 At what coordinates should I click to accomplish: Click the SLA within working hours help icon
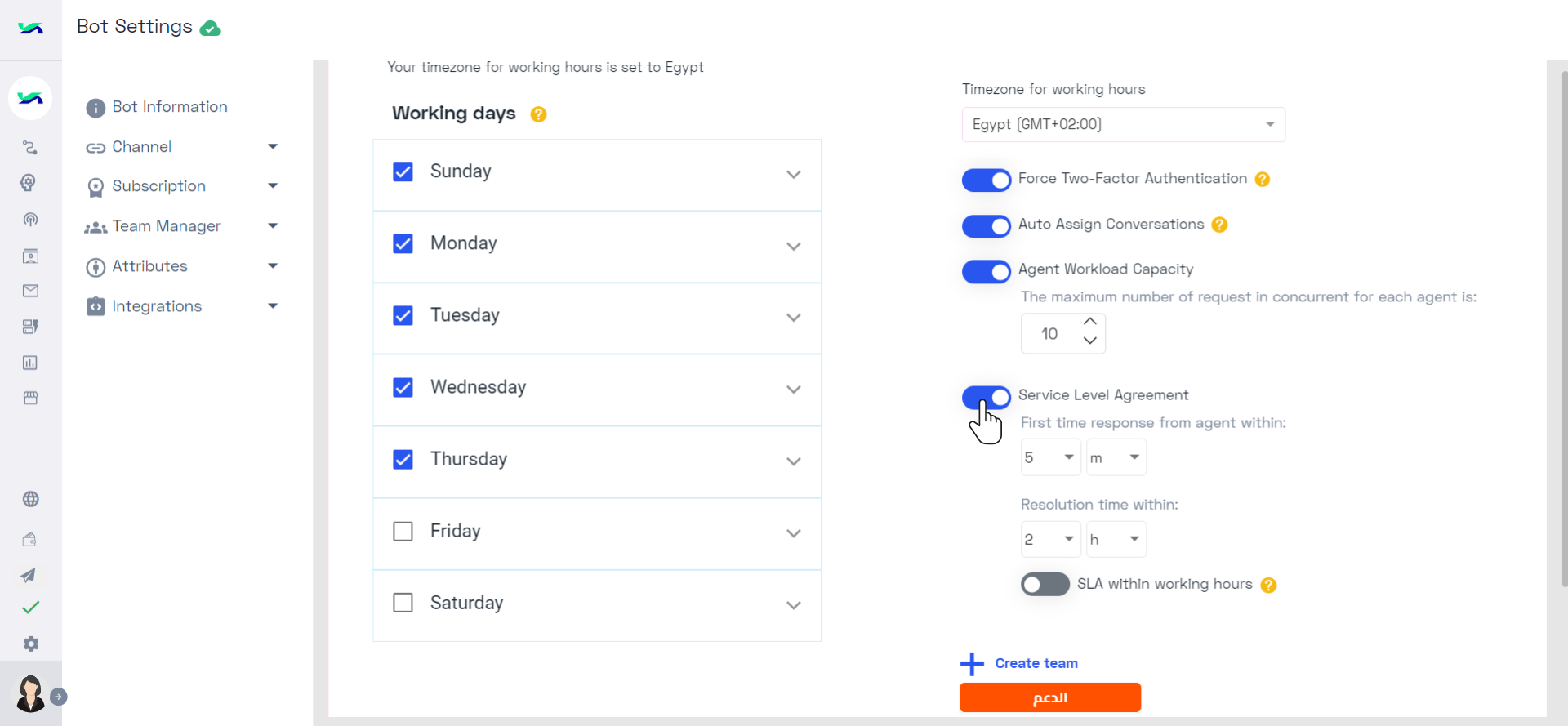(x=1268, y=585)
